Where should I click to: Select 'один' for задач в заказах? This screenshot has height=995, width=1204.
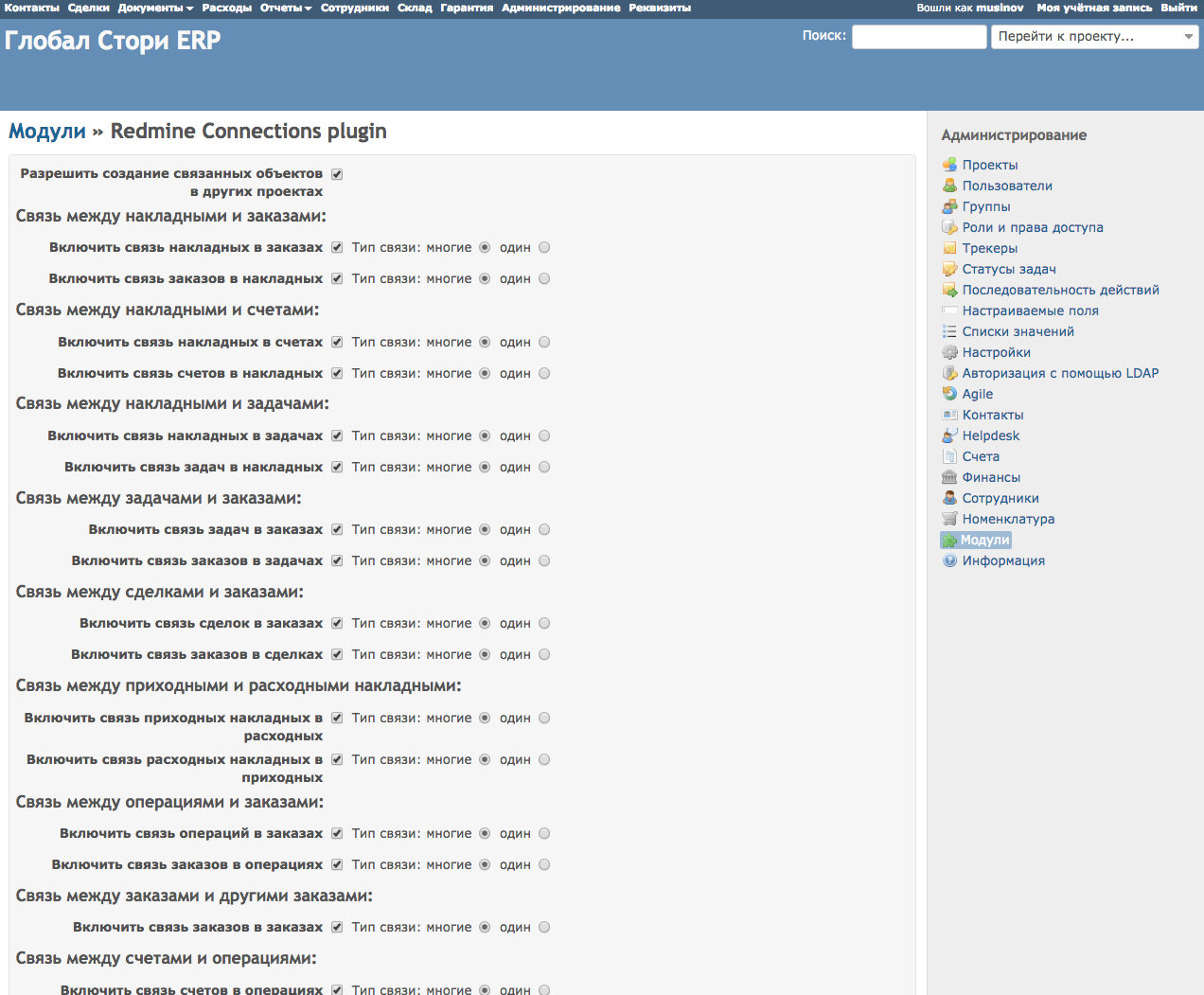tap(544, 529)
